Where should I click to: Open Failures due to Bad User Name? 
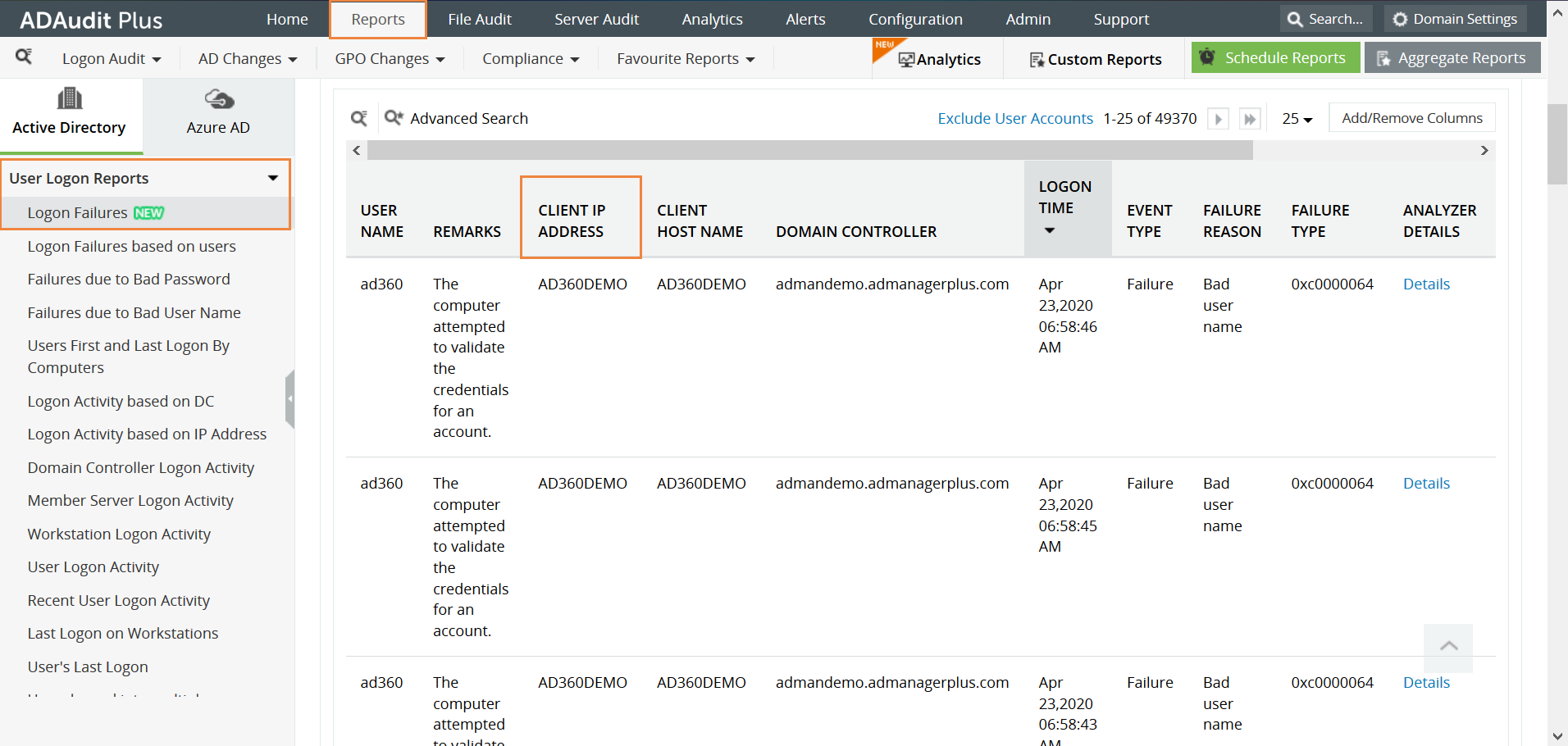tap(134, 313)
